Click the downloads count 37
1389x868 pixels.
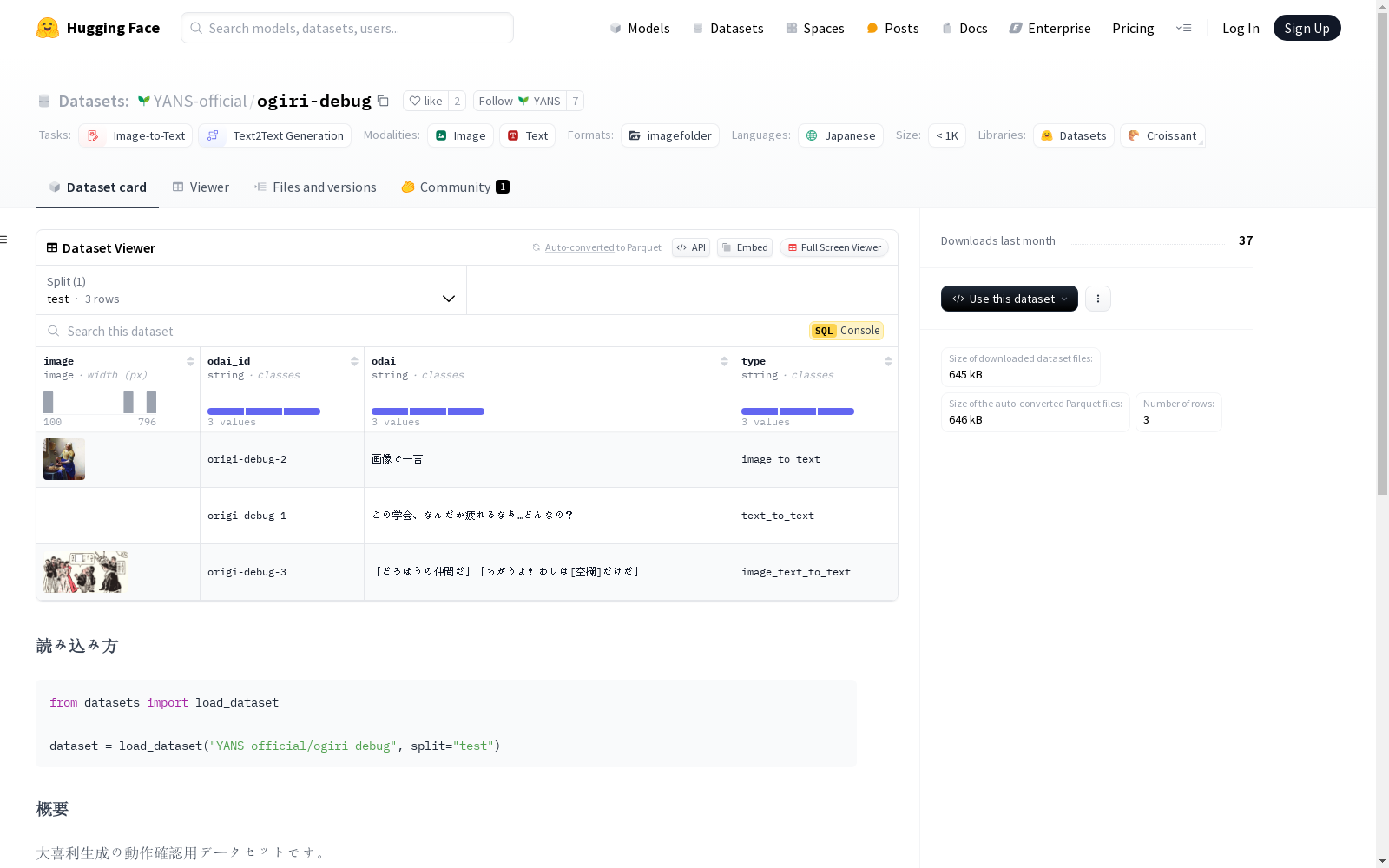1246,240
